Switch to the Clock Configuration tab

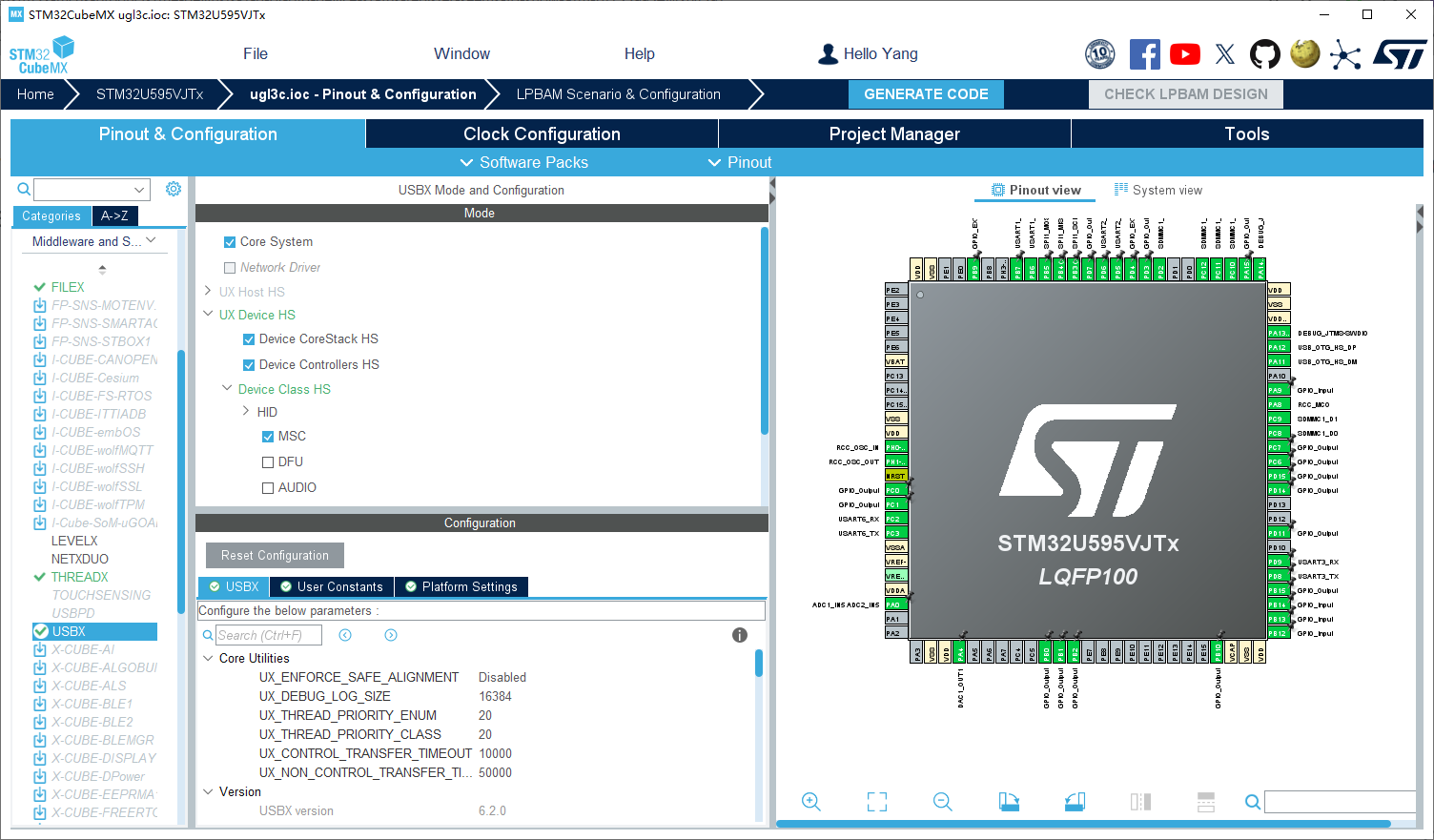point(542,133)
